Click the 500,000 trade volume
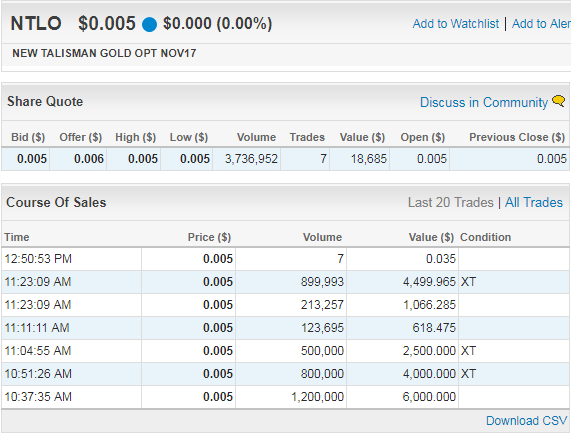 (x=322, y=351)
